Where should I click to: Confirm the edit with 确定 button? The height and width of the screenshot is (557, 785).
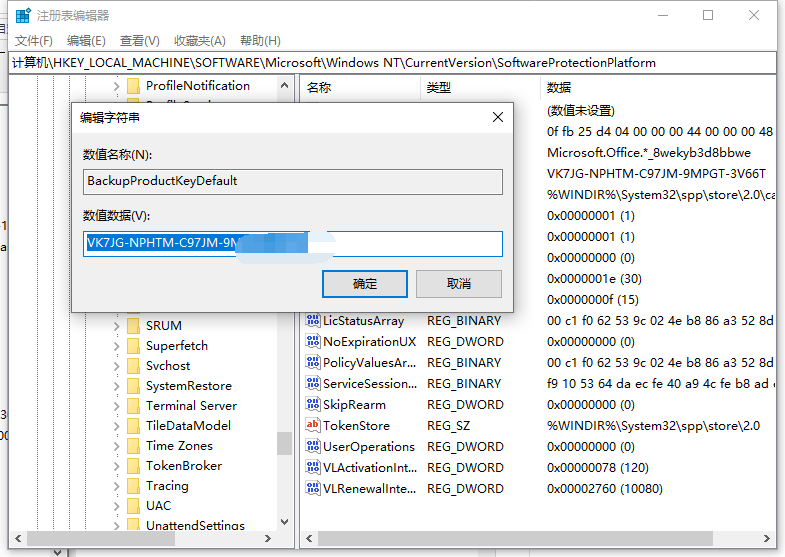coord(365,284)
